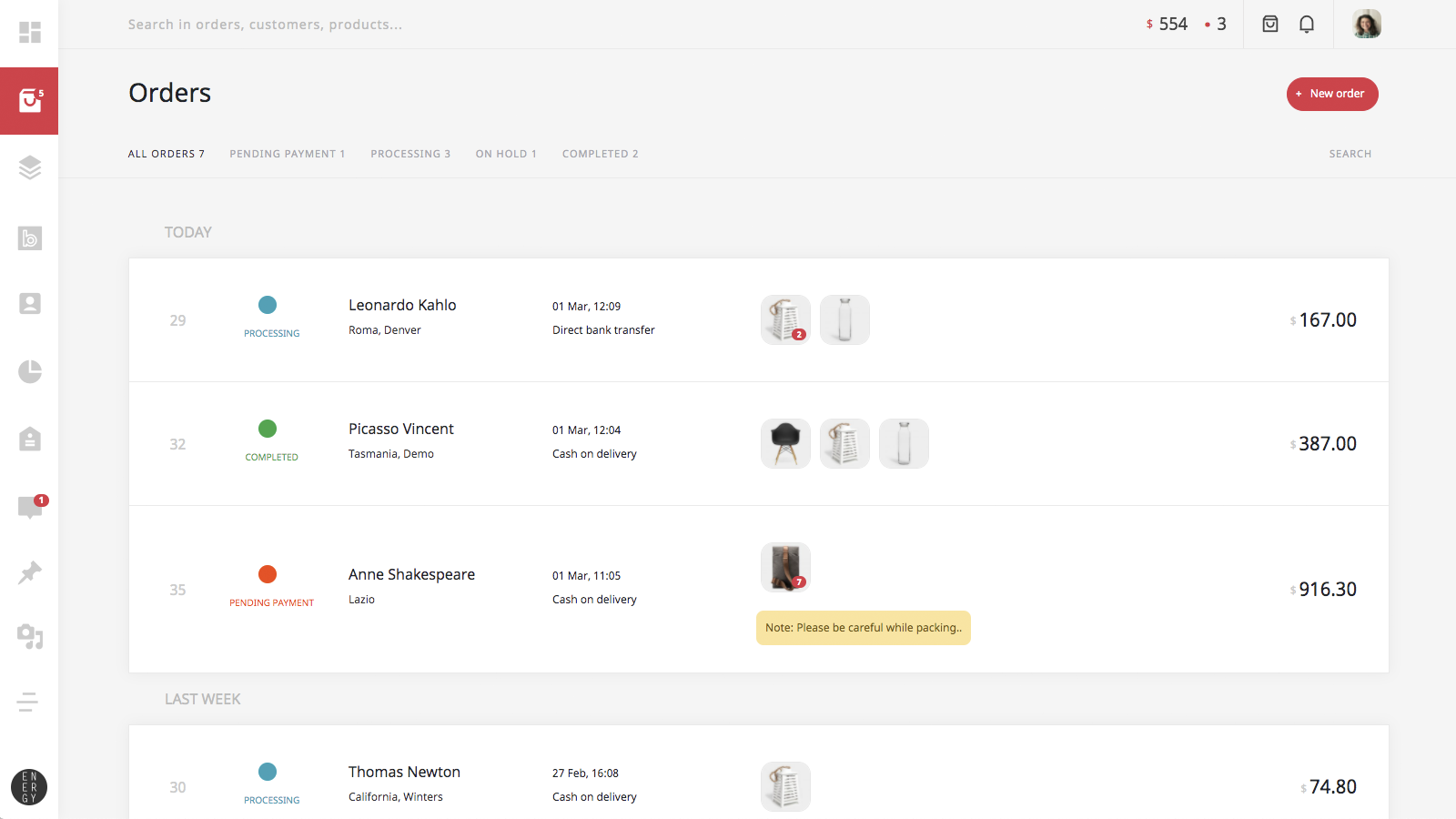Click the New order button
This screenshot has width=1456, height=819.
click(x=1332, y=94)
